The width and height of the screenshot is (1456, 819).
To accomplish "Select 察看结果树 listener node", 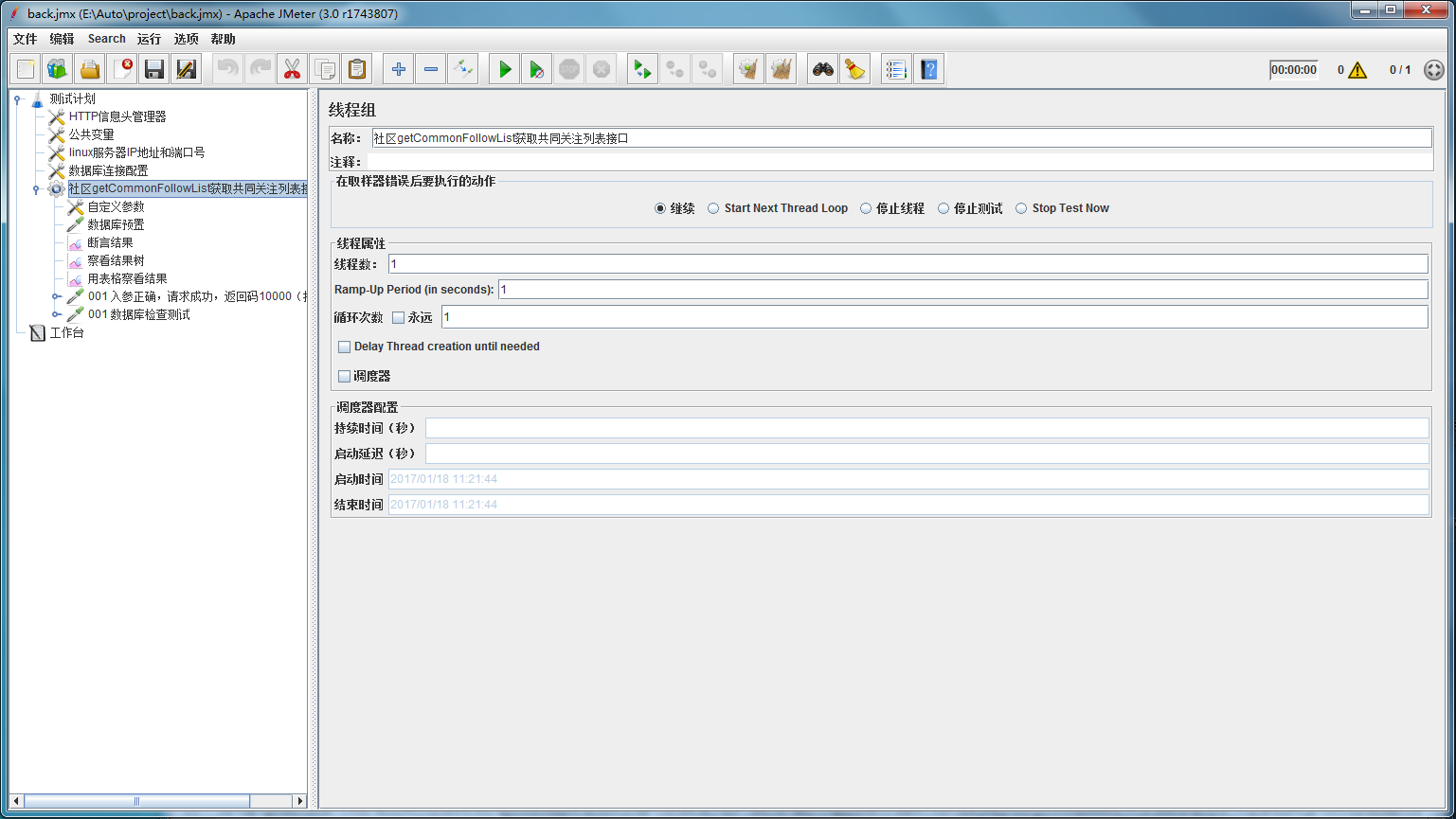I will coord(117,260).
